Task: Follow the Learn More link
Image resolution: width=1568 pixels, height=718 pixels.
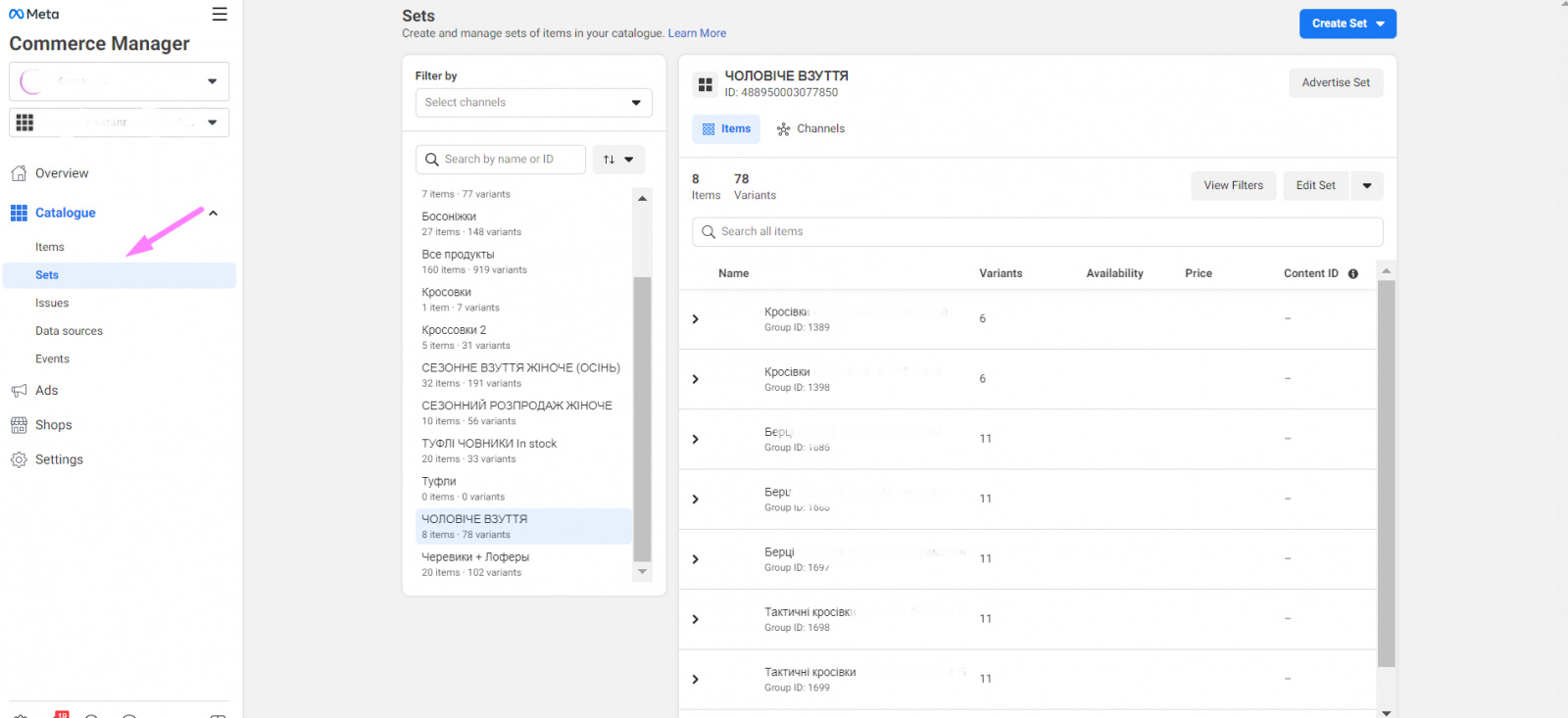Action: [x=697, y=33]
